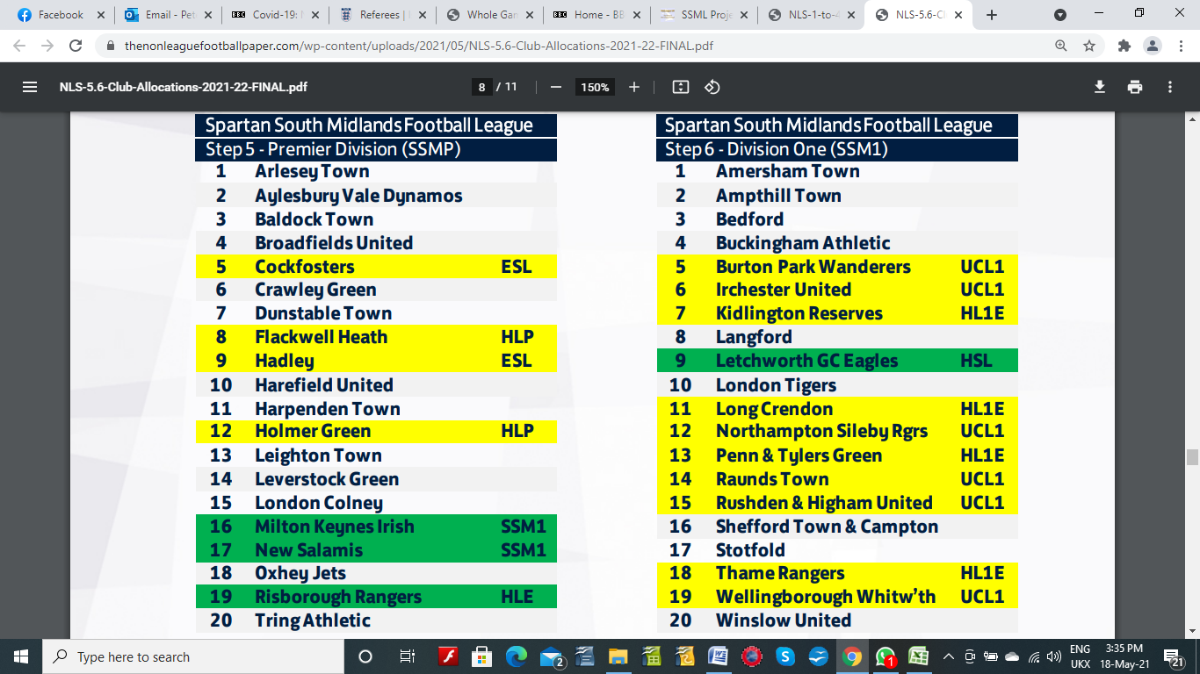Click Milton Keynes Irish row
The image size is (1200, 674).
pyautogui.click(x=375, y=527)
